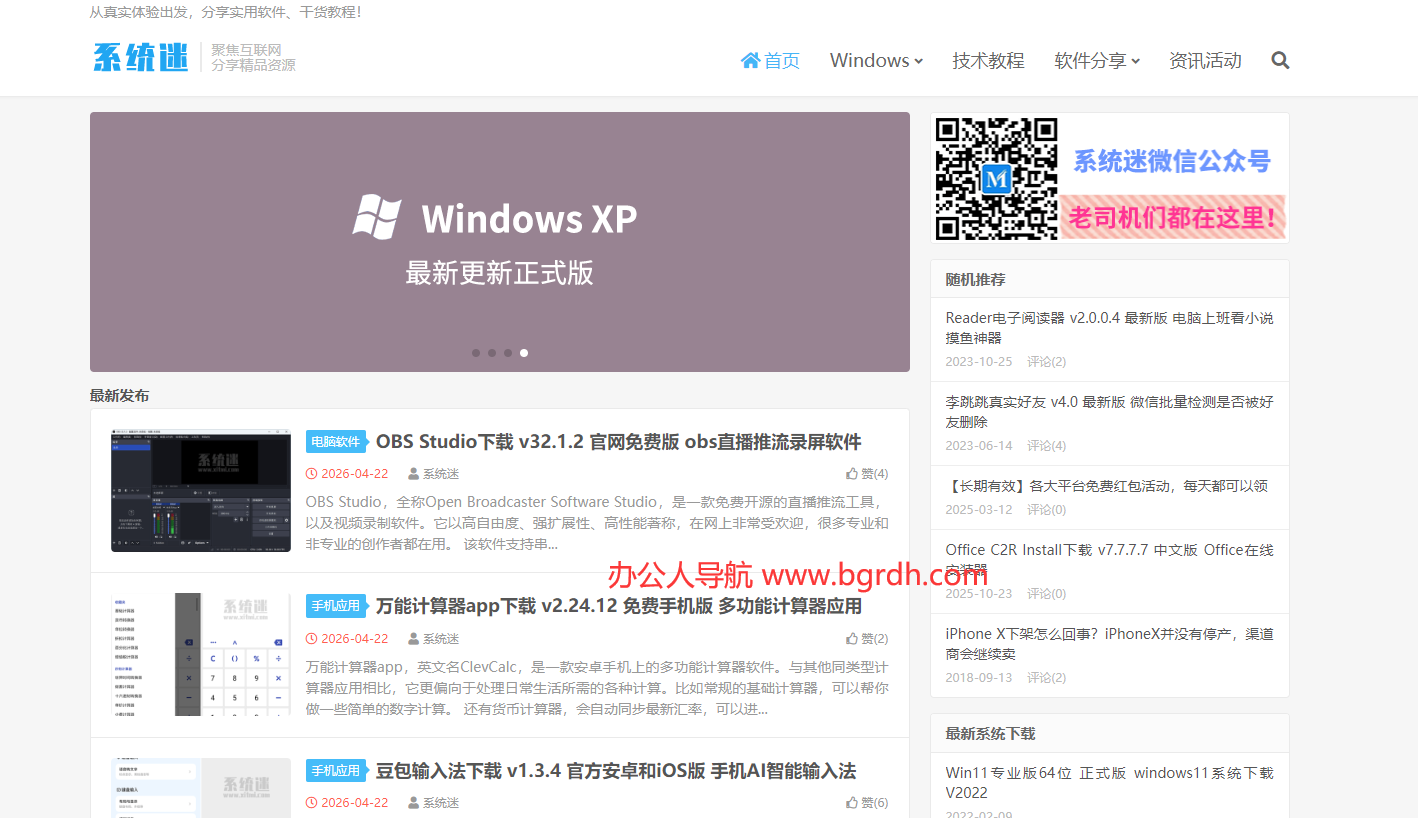Click 系统迷 author on 豆包输入法 post

(x=441, y=803)
